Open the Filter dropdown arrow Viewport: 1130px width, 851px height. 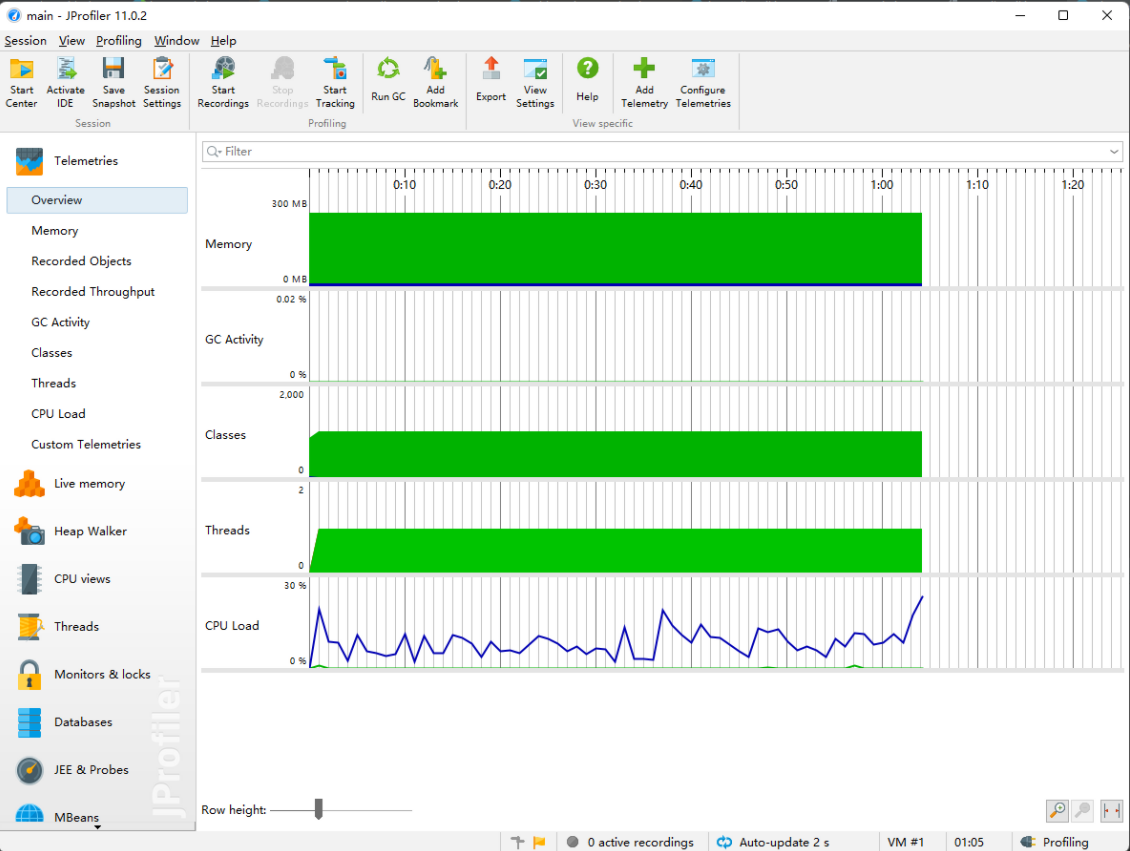click(1114, 151)
